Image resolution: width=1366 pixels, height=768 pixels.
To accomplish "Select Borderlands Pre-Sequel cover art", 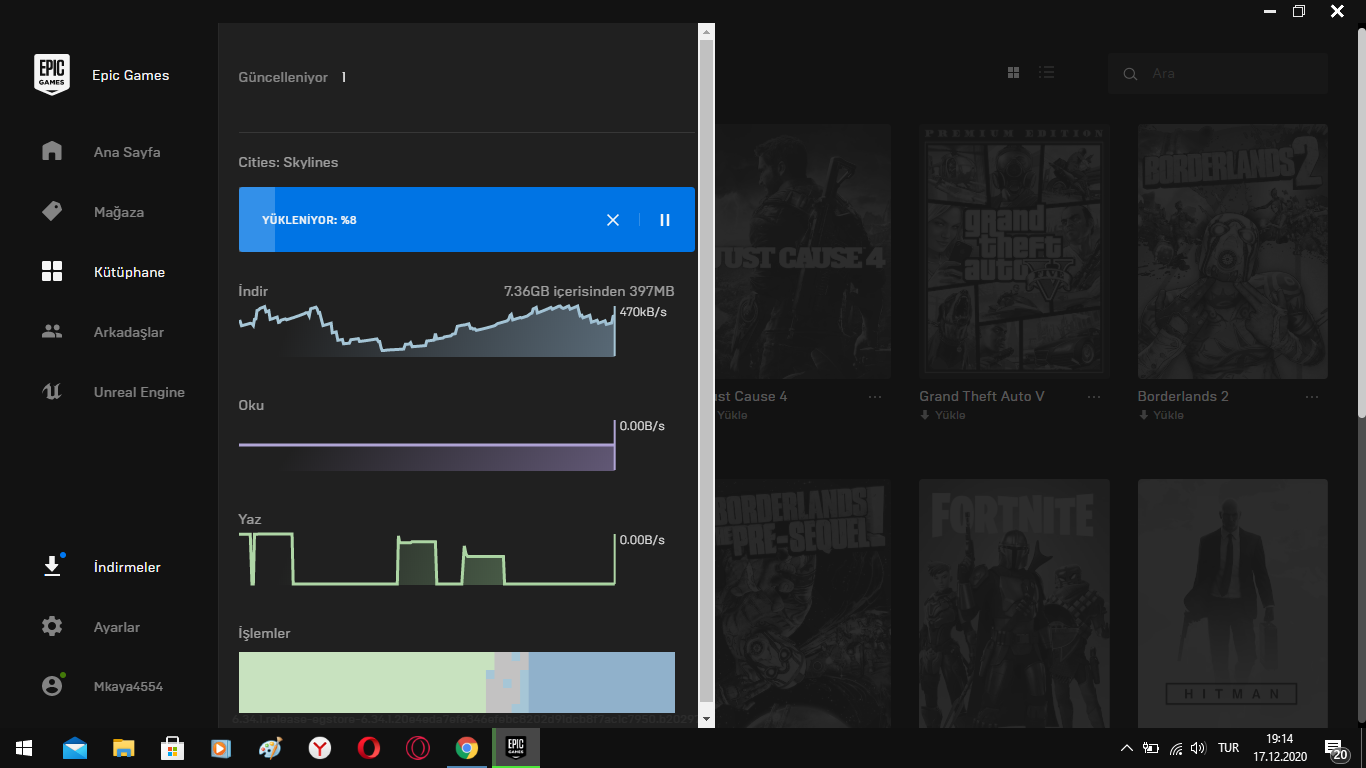I will [x=803, y=604].
